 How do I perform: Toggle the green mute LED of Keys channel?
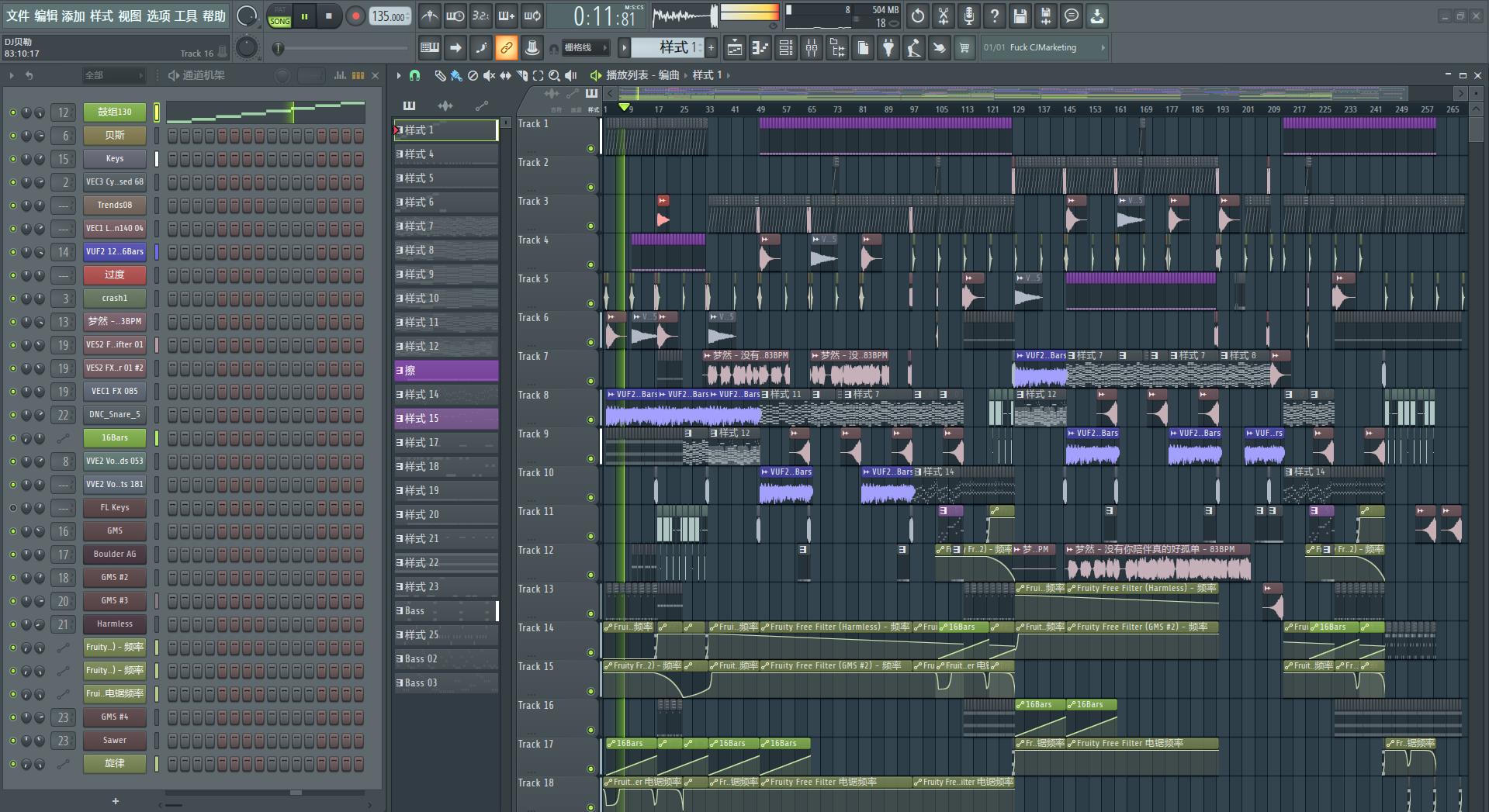pyautogui.click(x=12, y=159)
